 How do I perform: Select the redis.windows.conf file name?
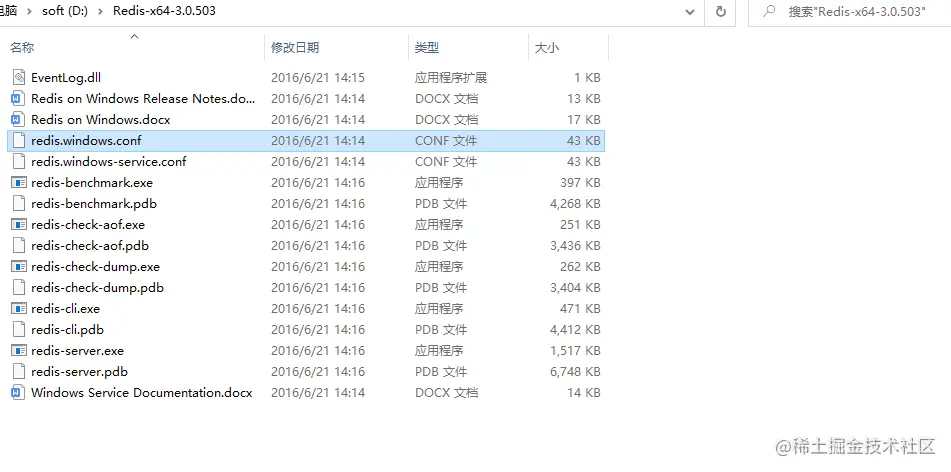86,141
